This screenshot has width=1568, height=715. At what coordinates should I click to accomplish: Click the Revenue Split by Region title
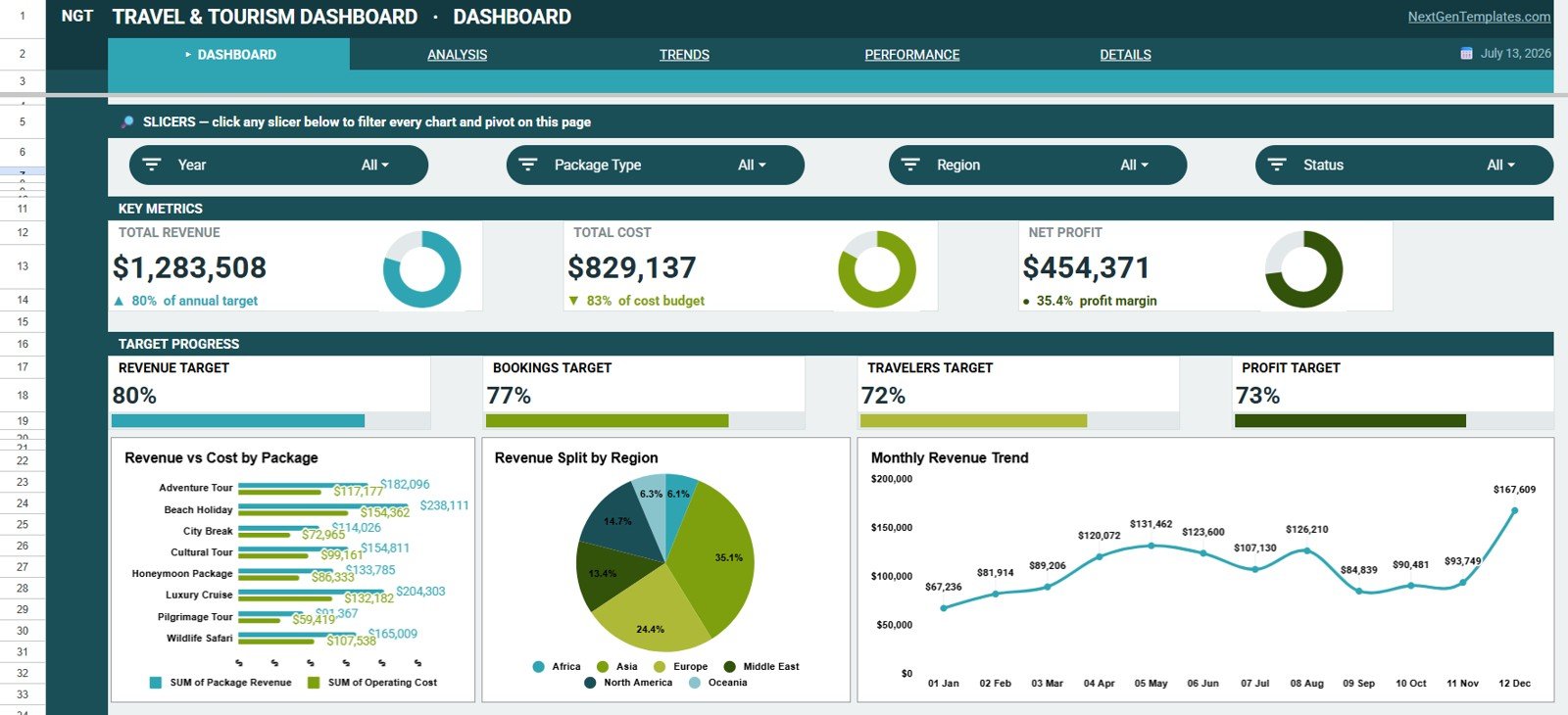coord(576,457)
